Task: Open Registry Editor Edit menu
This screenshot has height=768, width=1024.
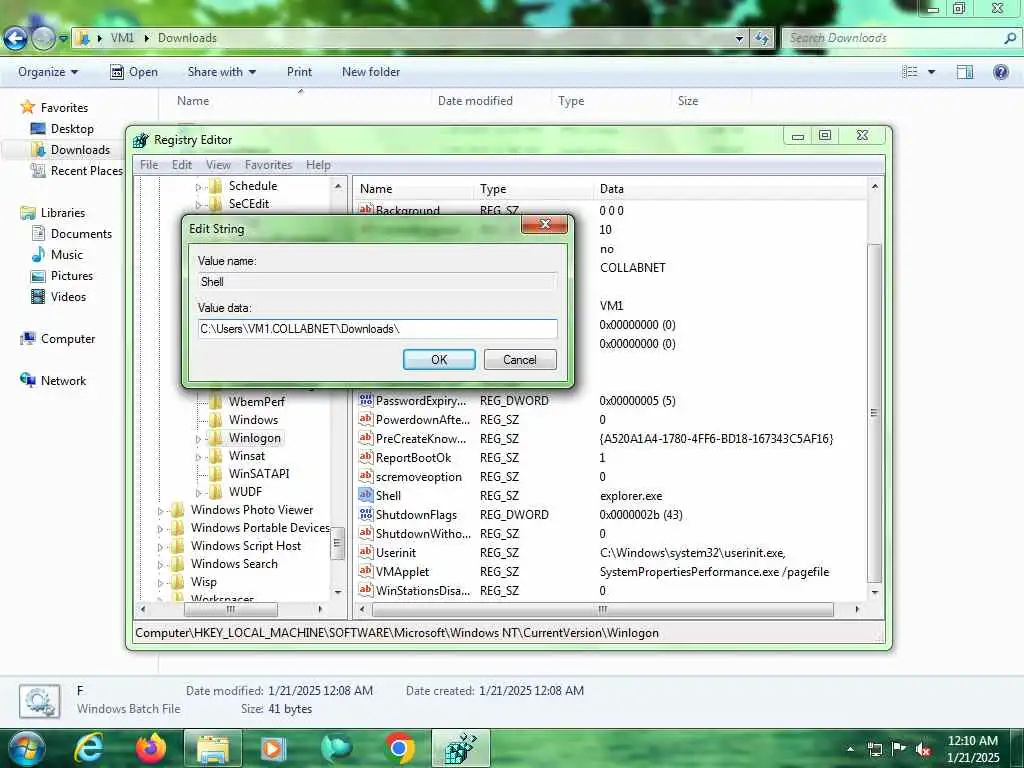Action: (x=182, y=165)
